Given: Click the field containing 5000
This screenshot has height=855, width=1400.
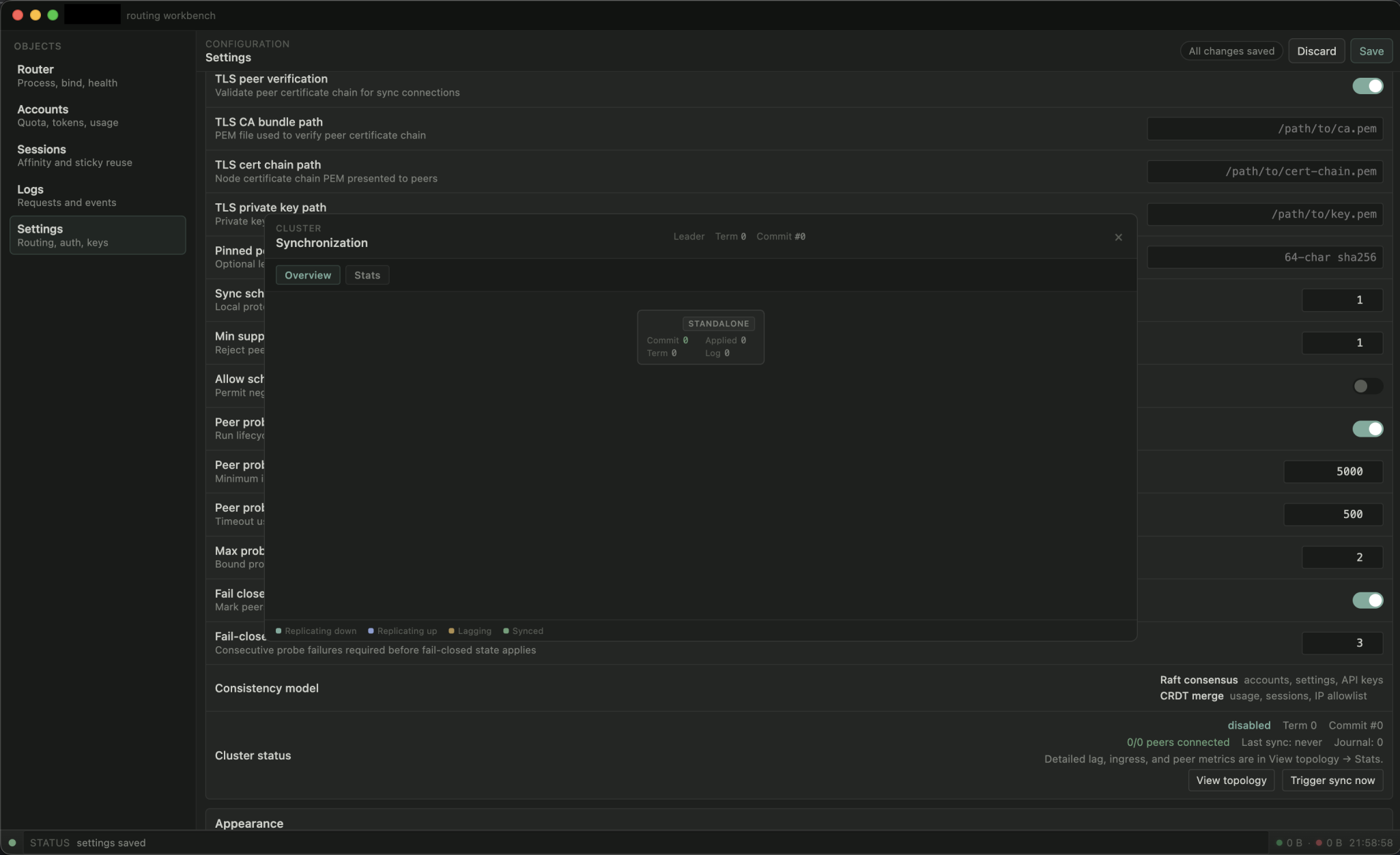Looking at the screenshot, I should [x=1333, y=472].
